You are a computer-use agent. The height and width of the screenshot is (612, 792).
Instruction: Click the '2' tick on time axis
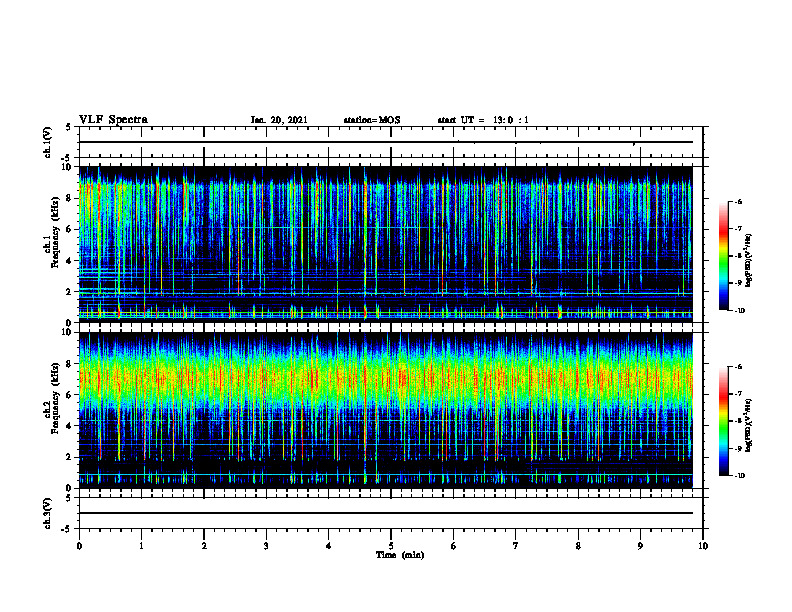pyautogui.click(x=204, y=546)
